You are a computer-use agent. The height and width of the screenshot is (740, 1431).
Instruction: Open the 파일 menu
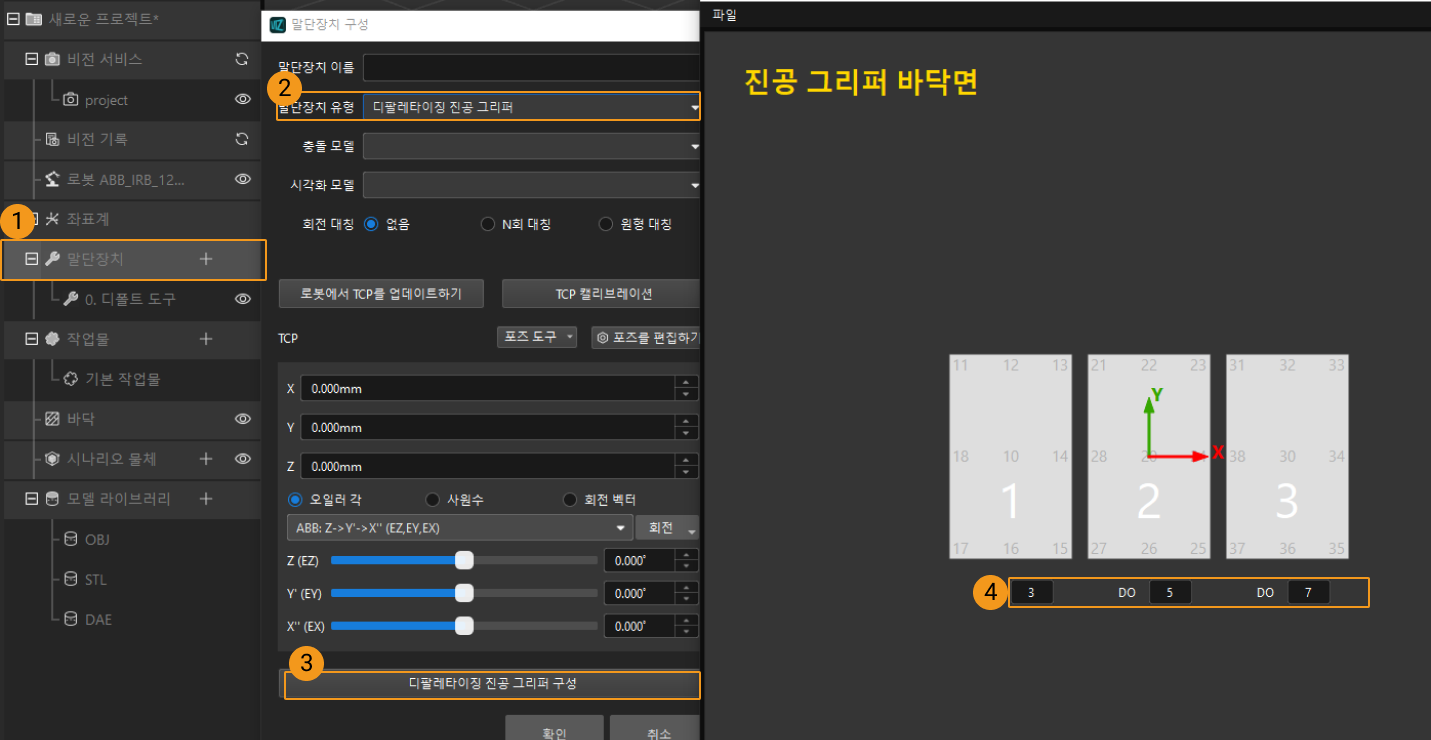pos(723,14)
